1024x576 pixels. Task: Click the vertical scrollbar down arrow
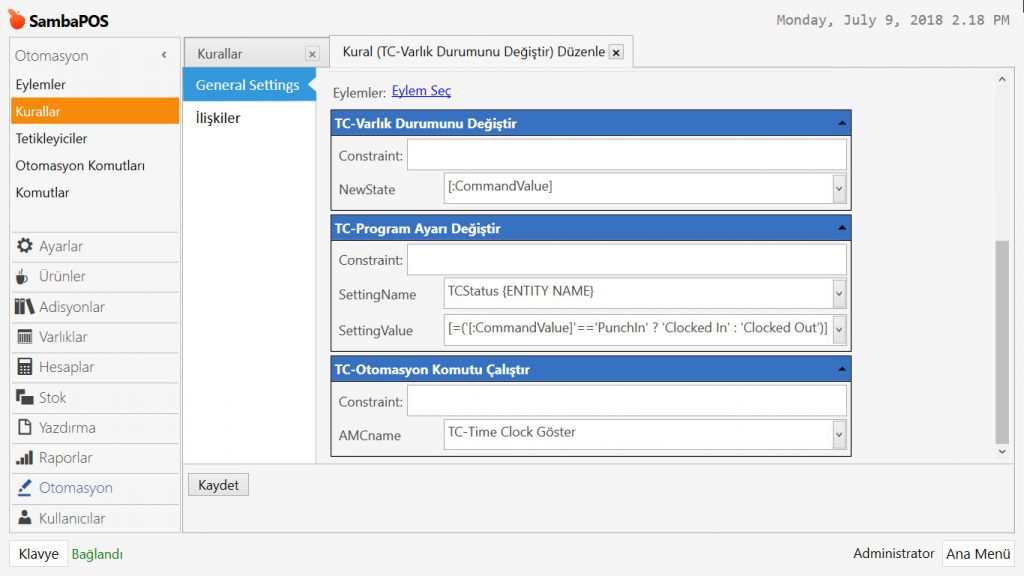[1003, 451]
